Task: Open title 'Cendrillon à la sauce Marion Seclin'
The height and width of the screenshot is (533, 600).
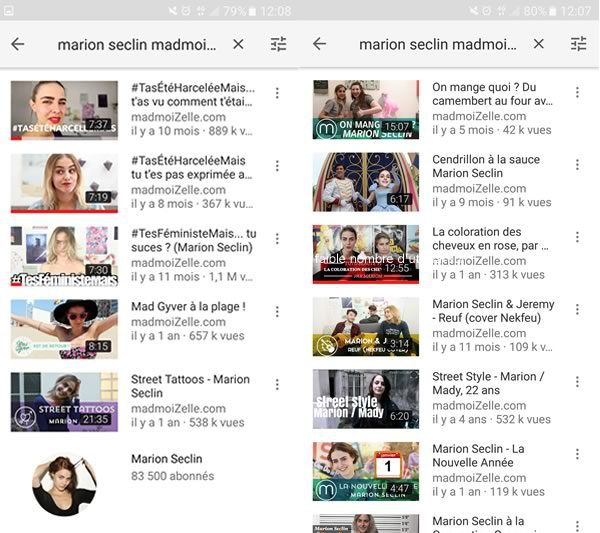Action: pos(486,166)
